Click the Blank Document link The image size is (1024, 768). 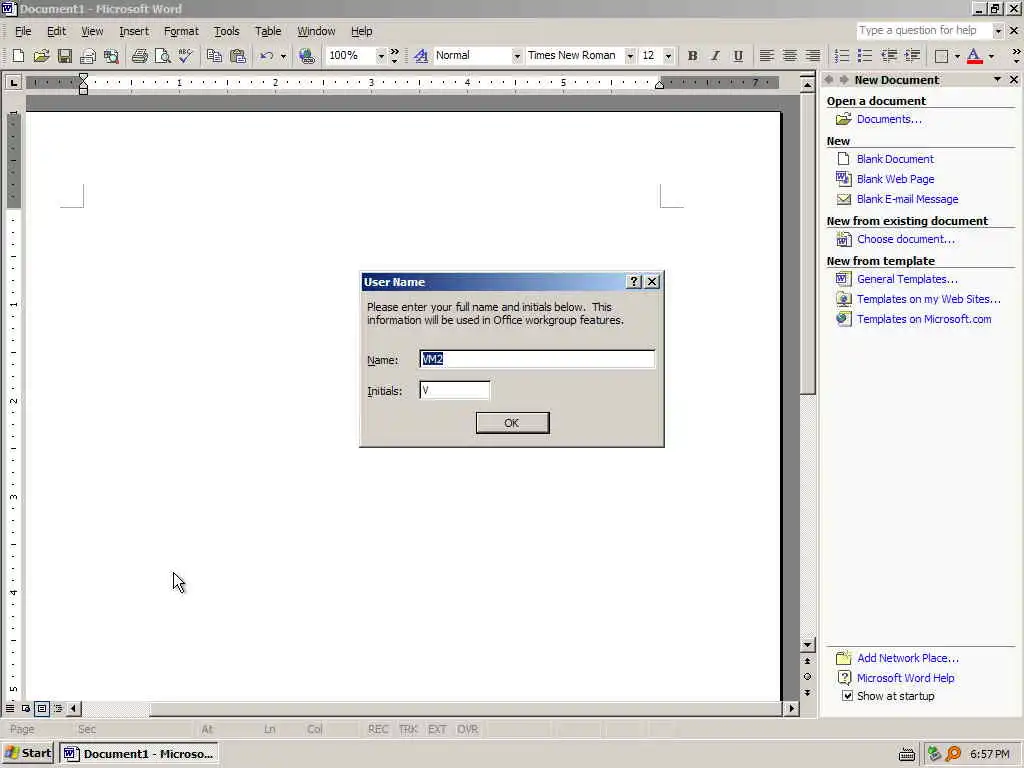click(x=895, y=159)
